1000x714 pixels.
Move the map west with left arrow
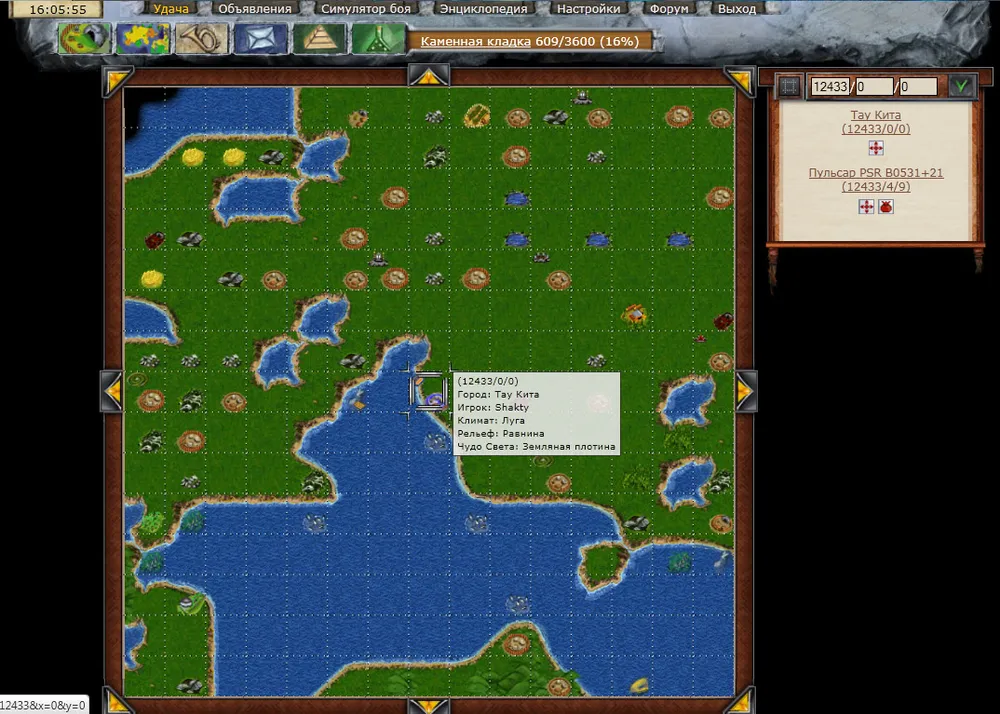click(112, 391)
